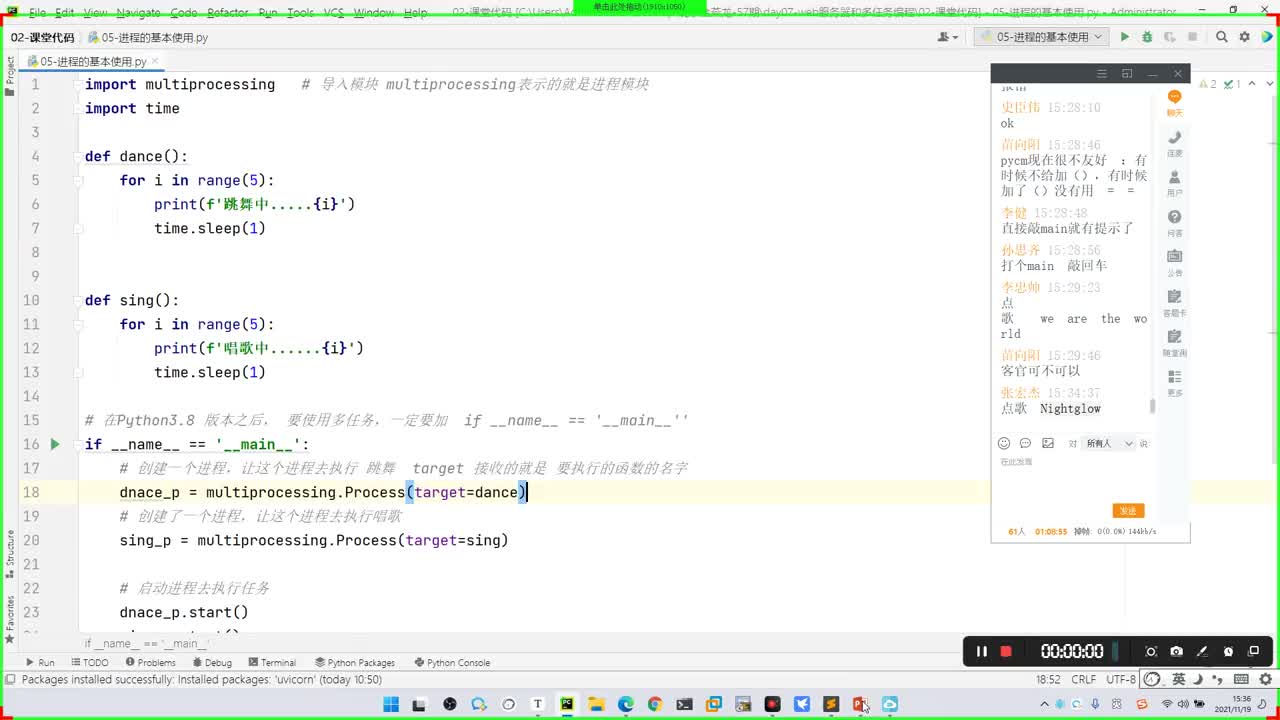Open the Python Console tool window
This screenshot has width=1280, height=720.
[451, 662]
